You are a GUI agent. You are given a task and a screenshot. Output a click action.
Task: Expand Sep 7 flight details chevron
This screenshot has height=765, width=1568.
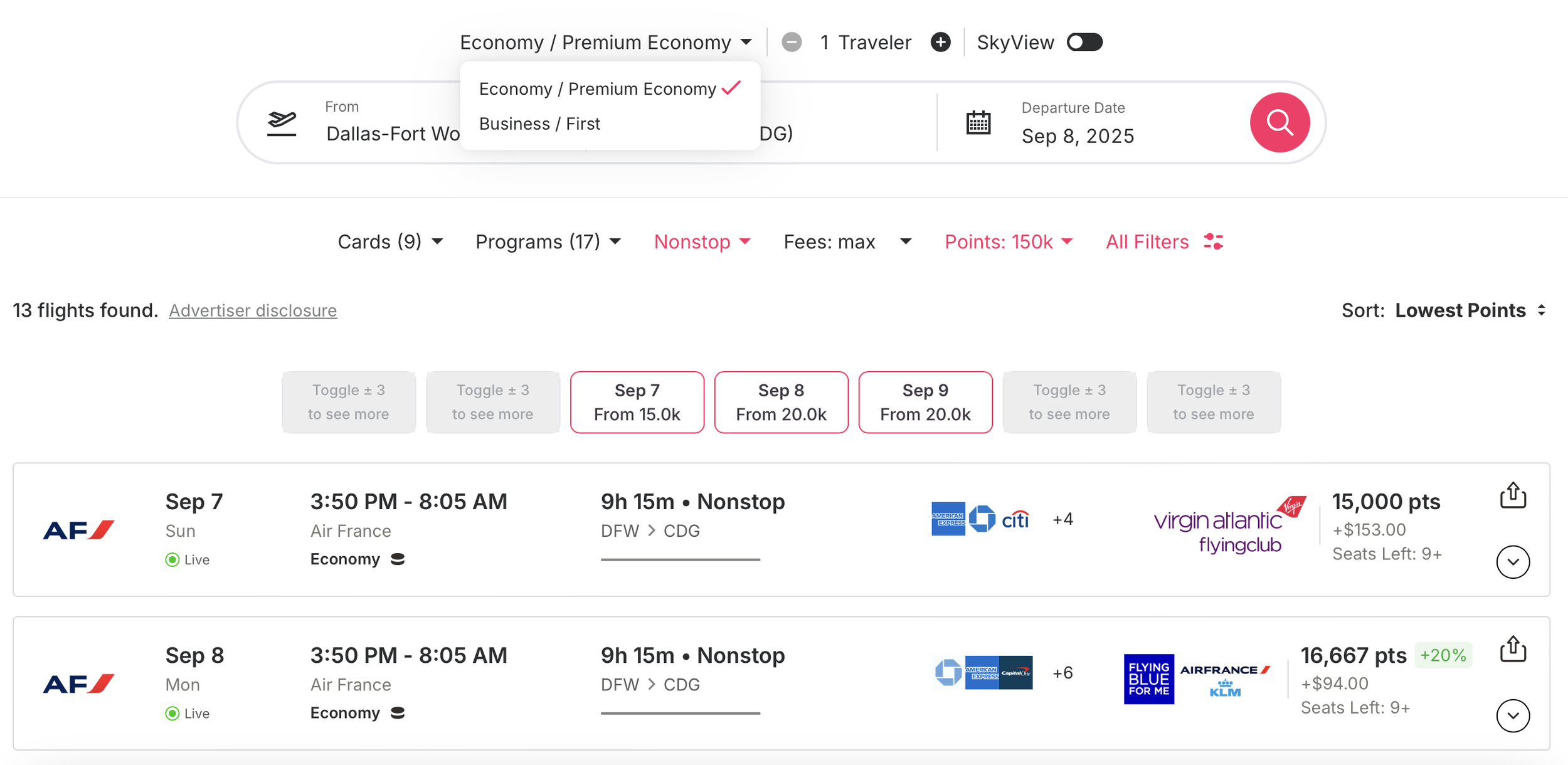pos(1513,562)
